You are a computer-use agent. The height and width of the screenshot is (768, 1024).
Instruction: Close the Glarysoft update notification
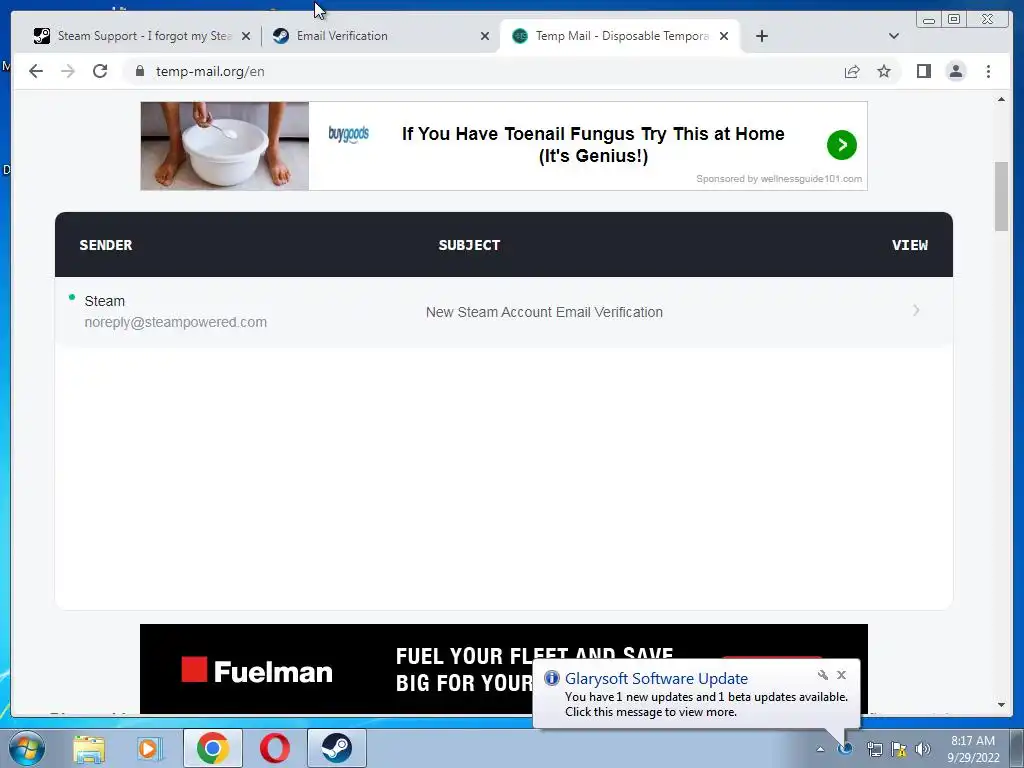[x=841, y=675]
